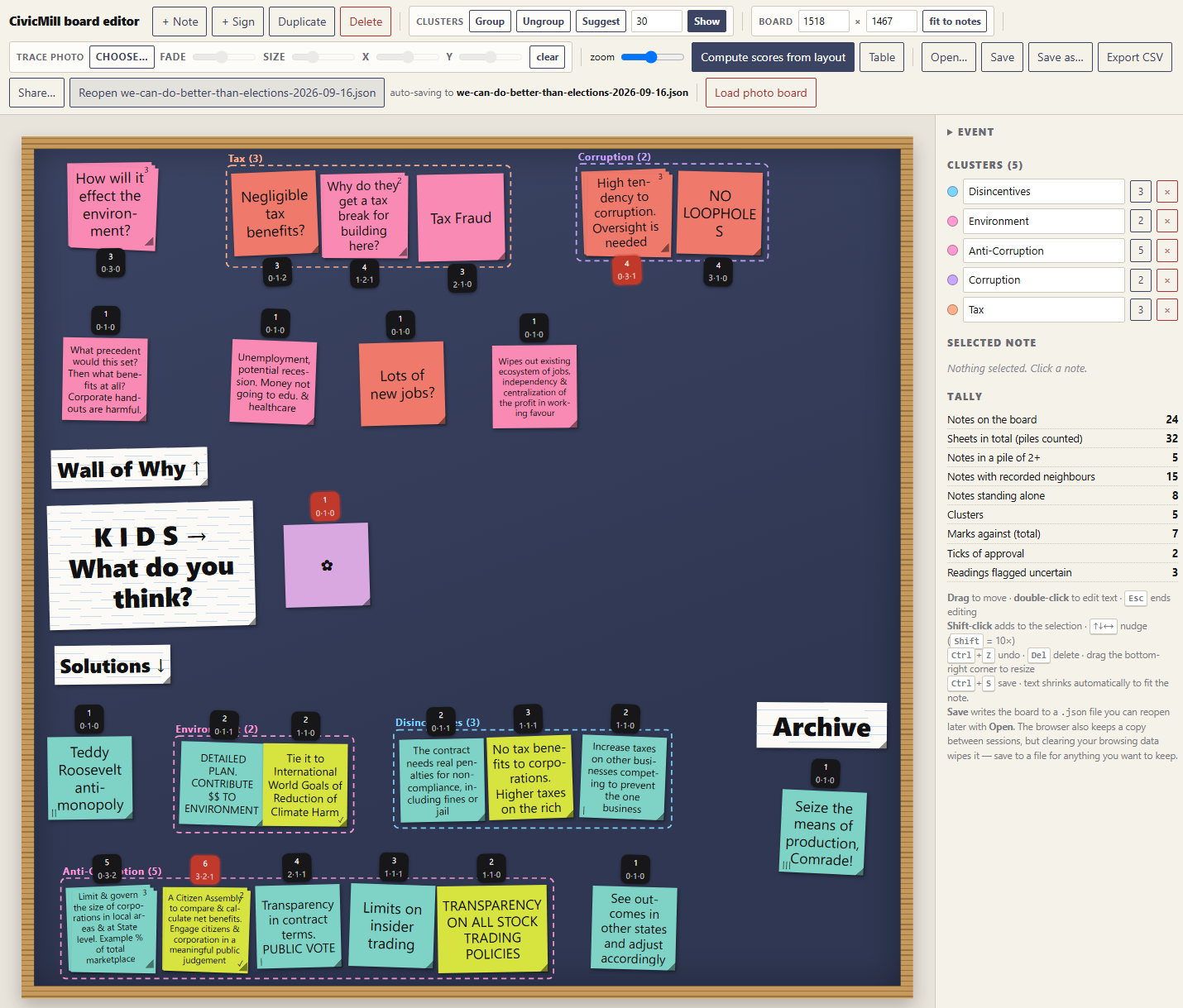Export the board as CSV
The width and height of the screenshot is (1183, 1008).
point(1135,57)
